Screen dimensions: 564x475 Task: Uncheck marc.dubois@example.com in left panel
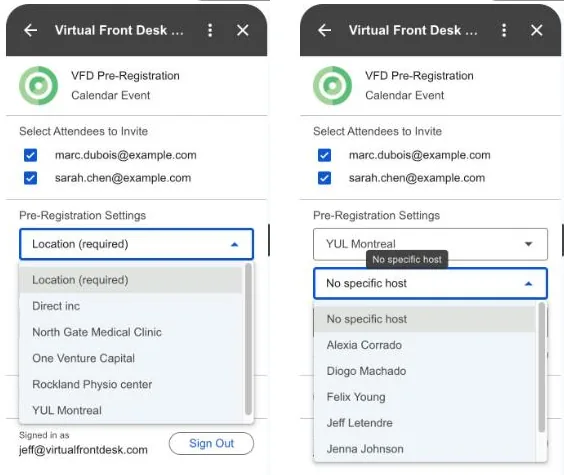[31, 155]
